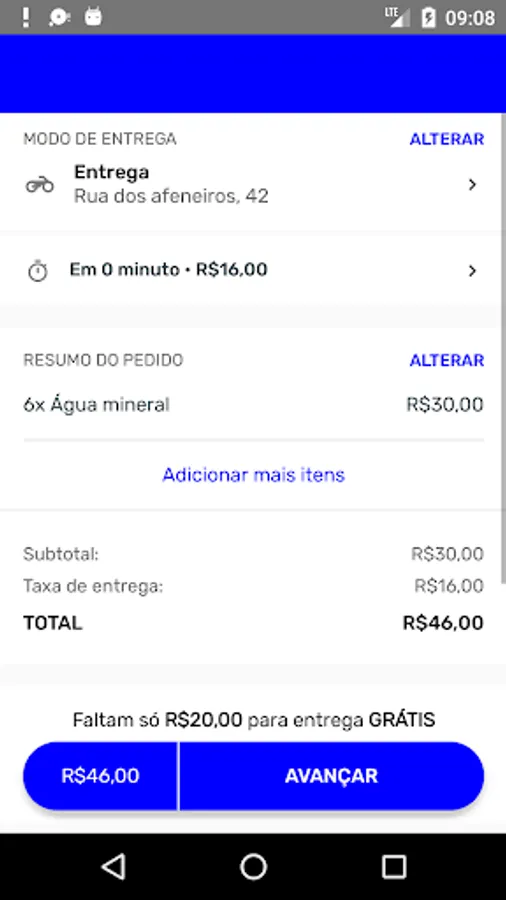Select ALTERAR next to Modo de Entrega
This screenshot has width=506, height=900.
point(446,139)
